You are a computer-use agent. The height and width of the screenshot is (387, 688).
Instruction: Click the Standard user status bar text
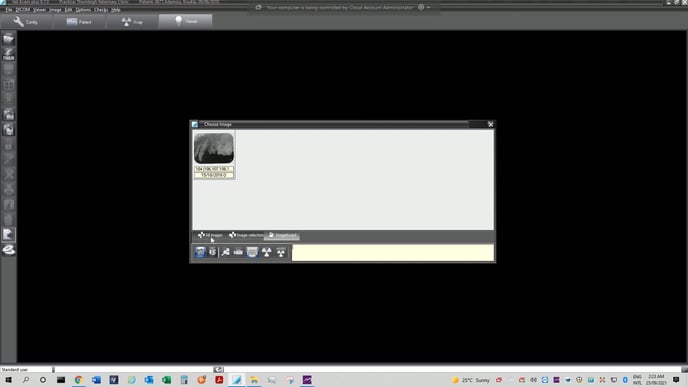click(15, 370)
